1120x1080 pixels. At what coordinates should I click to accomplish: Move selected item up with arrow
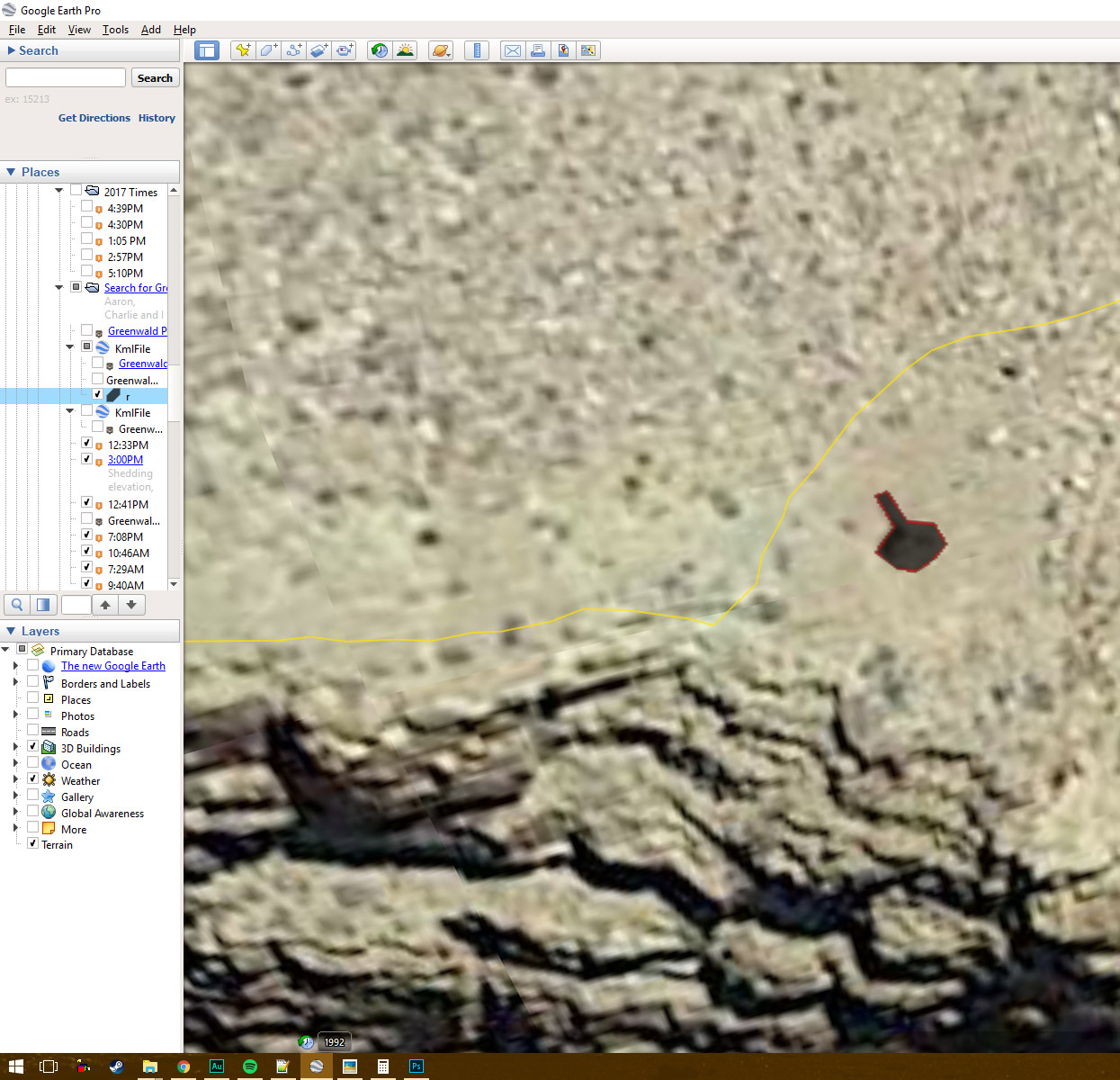click(105, 605)
